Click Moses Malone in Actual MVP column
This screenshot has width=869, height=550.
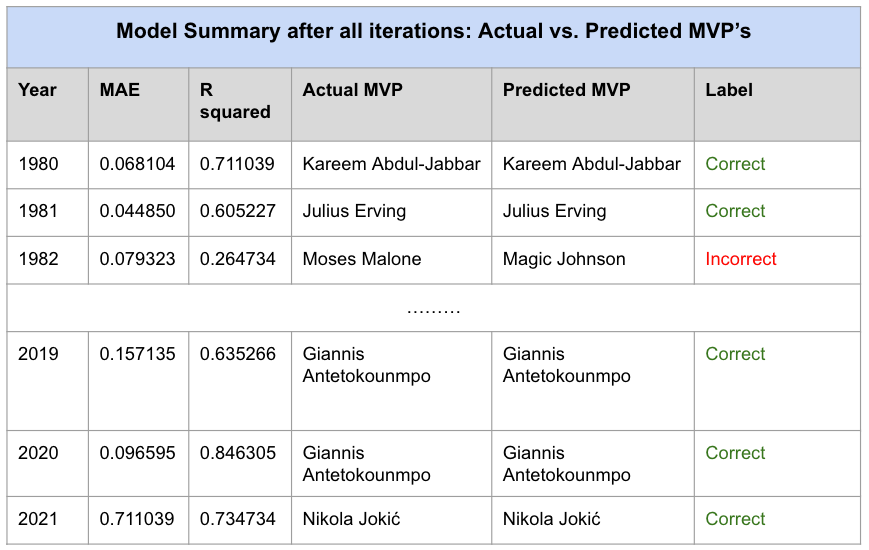[x=362, y=259]
